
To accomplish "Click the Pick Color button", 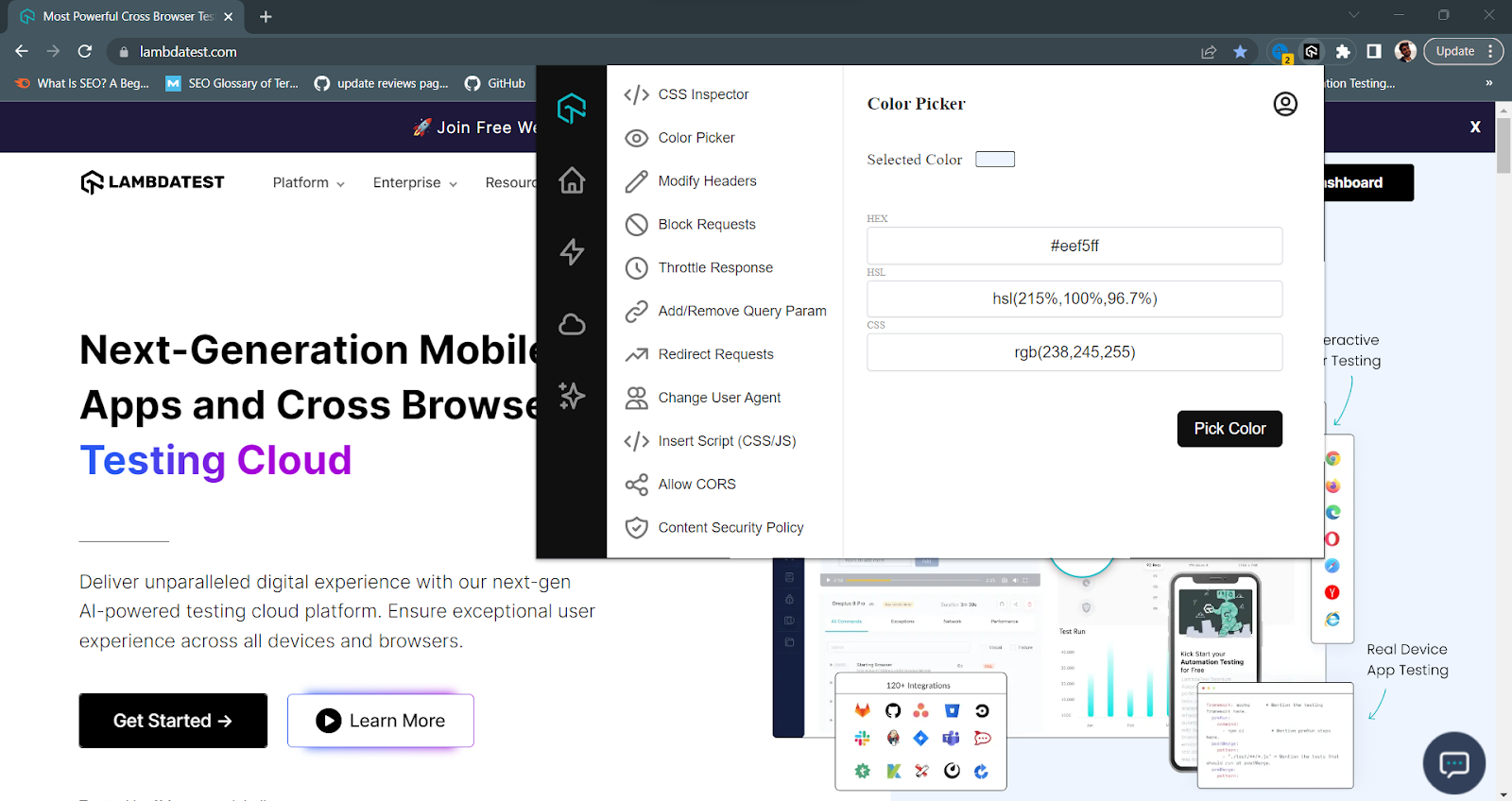I will point(1229,429).
